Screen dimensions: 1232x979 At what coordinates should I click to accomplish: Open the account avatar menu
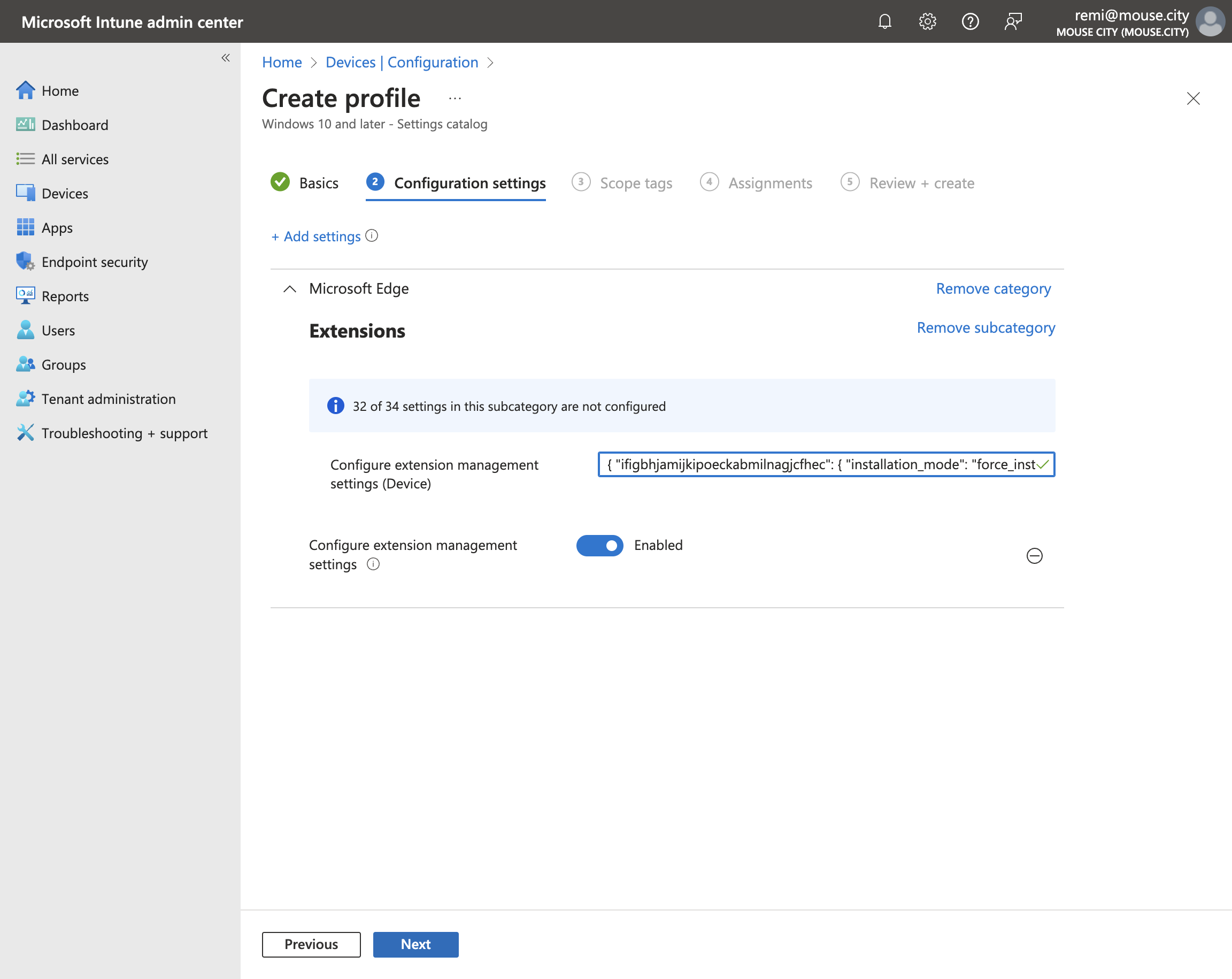(x=1210, y=22)
